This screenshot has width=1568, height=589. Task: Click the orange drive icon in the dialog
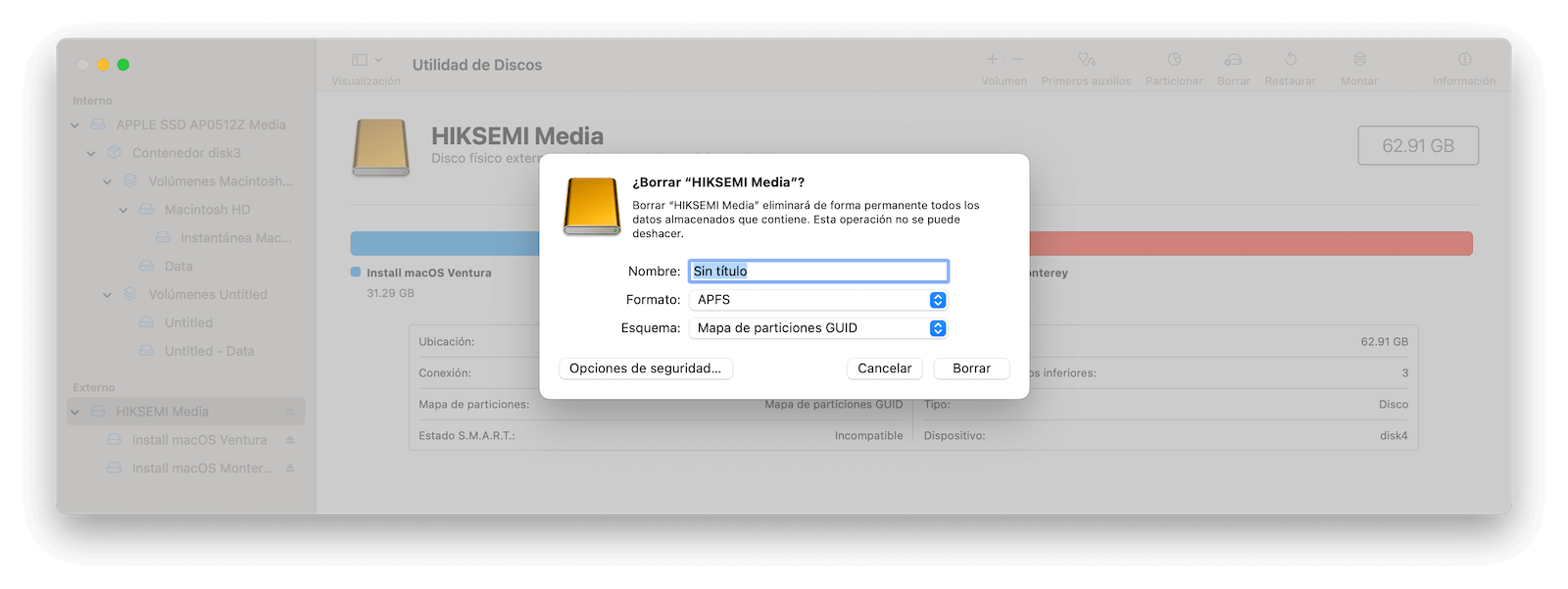point(592,206)
